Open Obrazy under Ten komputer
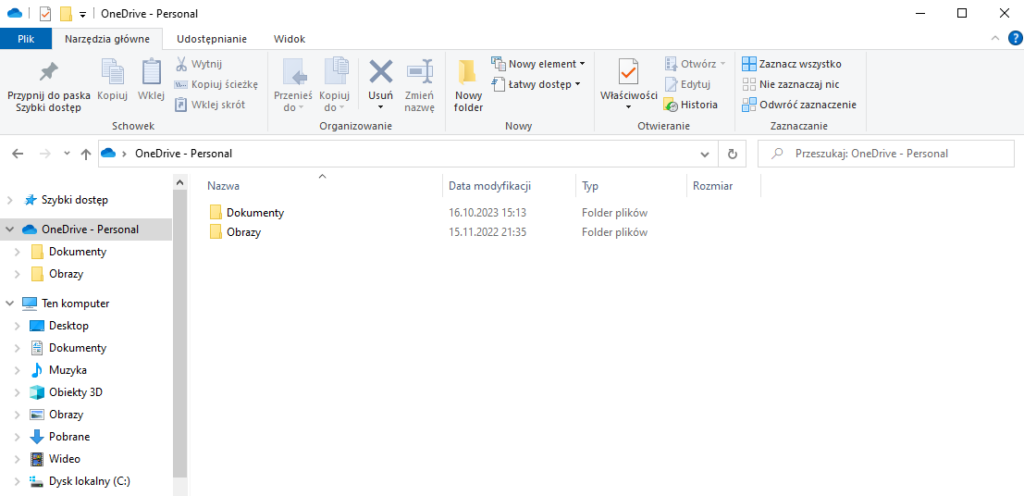 [66, 414]
